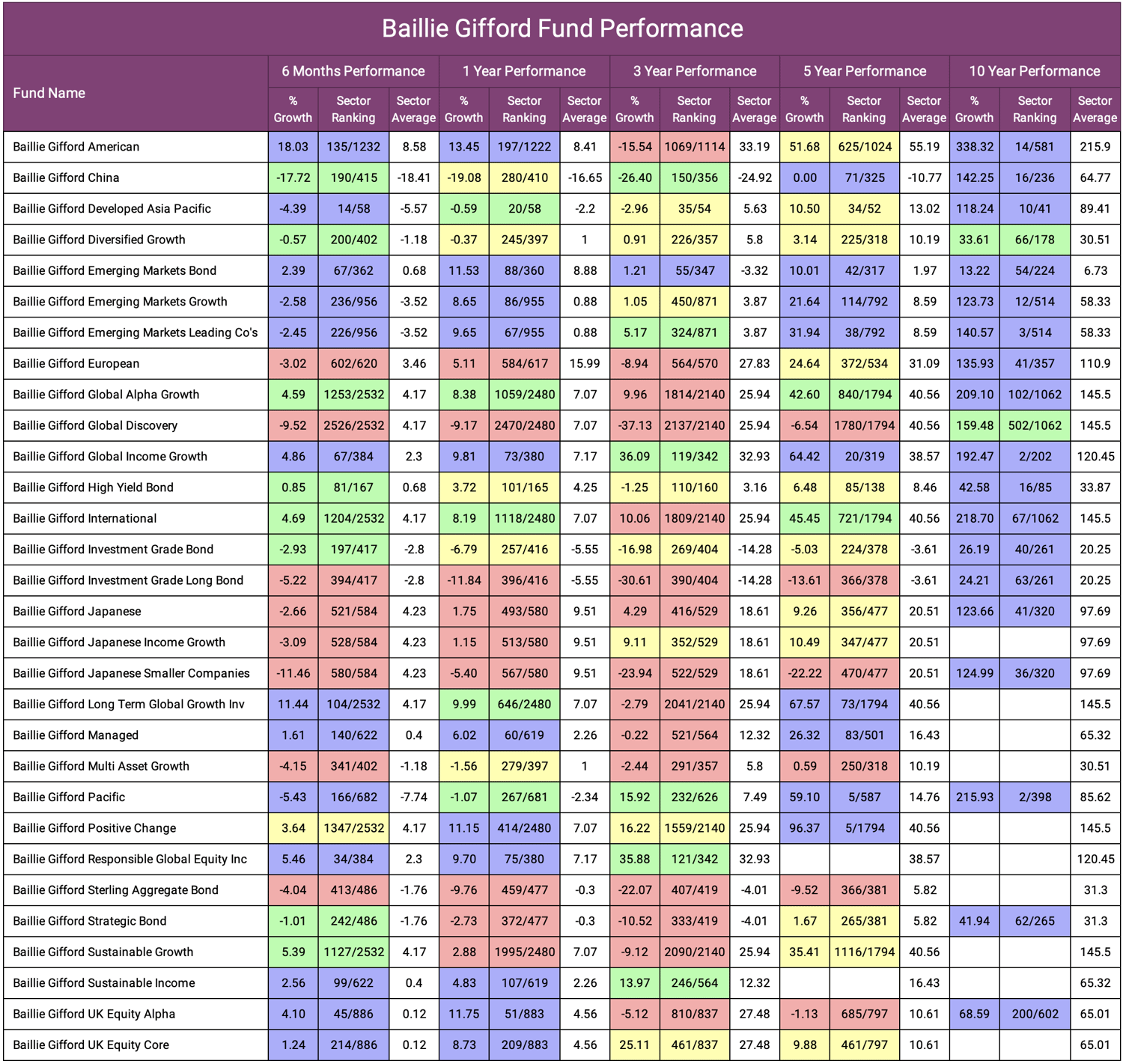
Task: Select Baillie Gifford Long Term Global Growth Inv
Action: 129,704
